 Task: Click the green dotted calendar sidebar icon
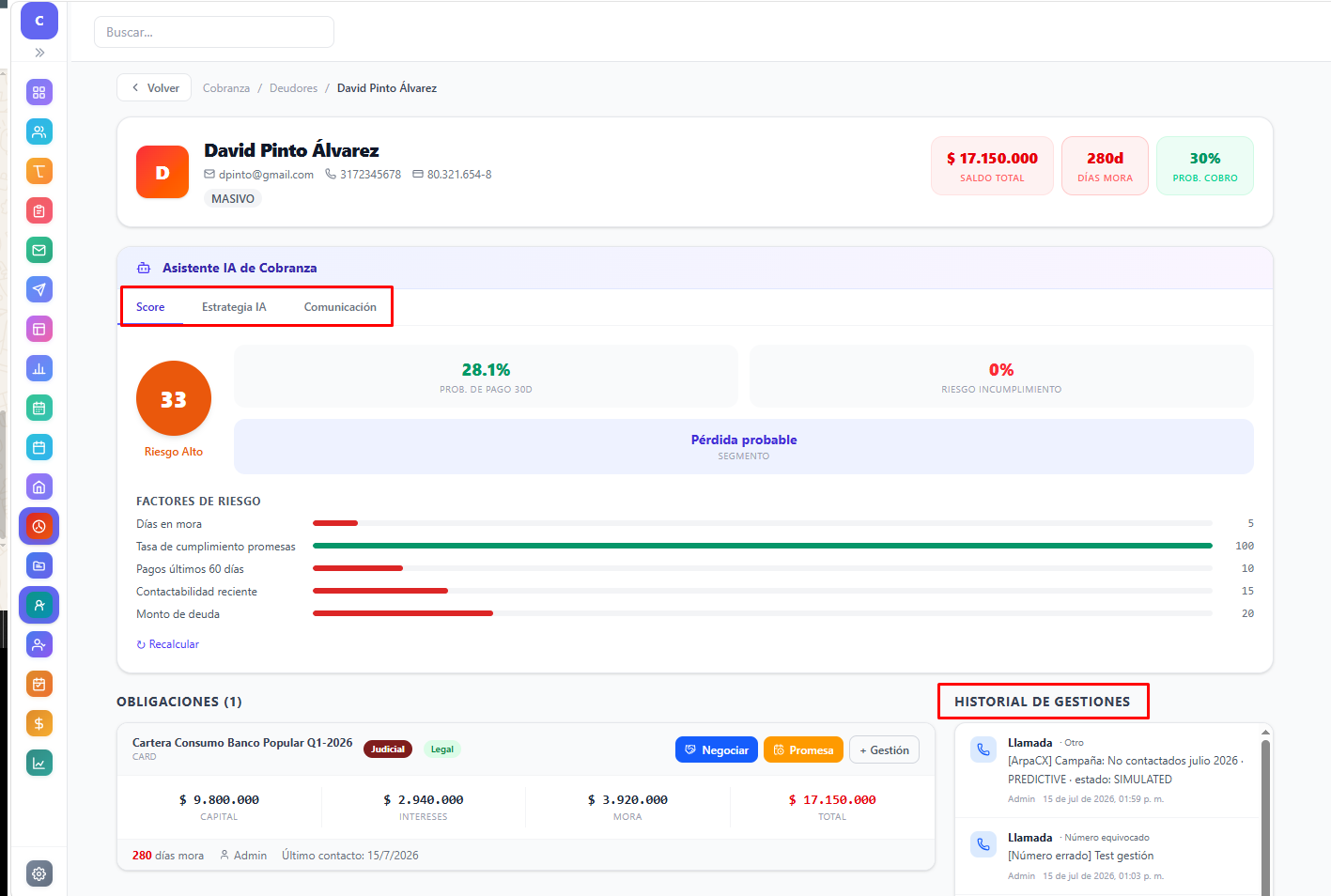coord(39,408)
